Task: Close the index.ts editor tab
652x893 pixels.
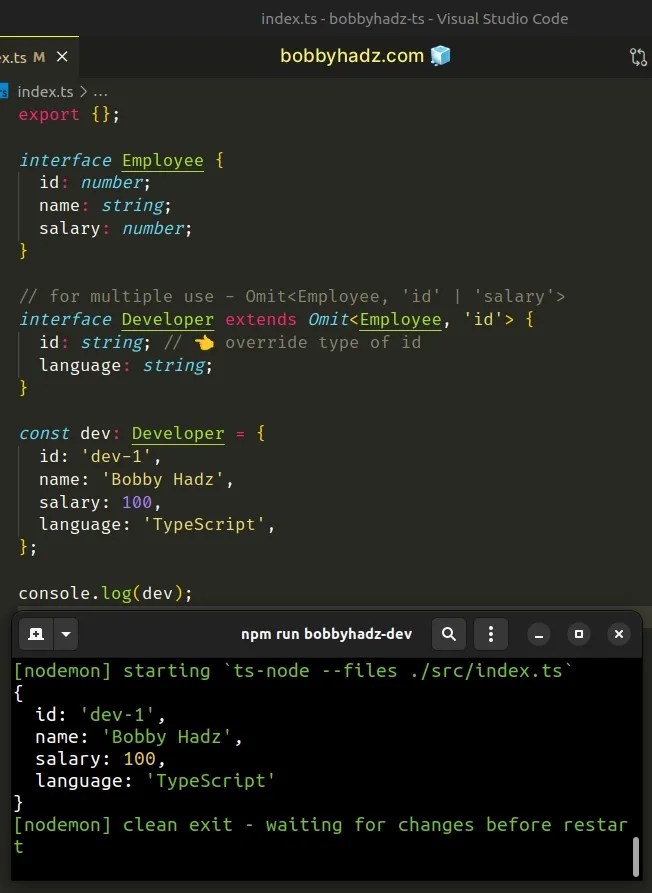Action: (x=62, y=57)
